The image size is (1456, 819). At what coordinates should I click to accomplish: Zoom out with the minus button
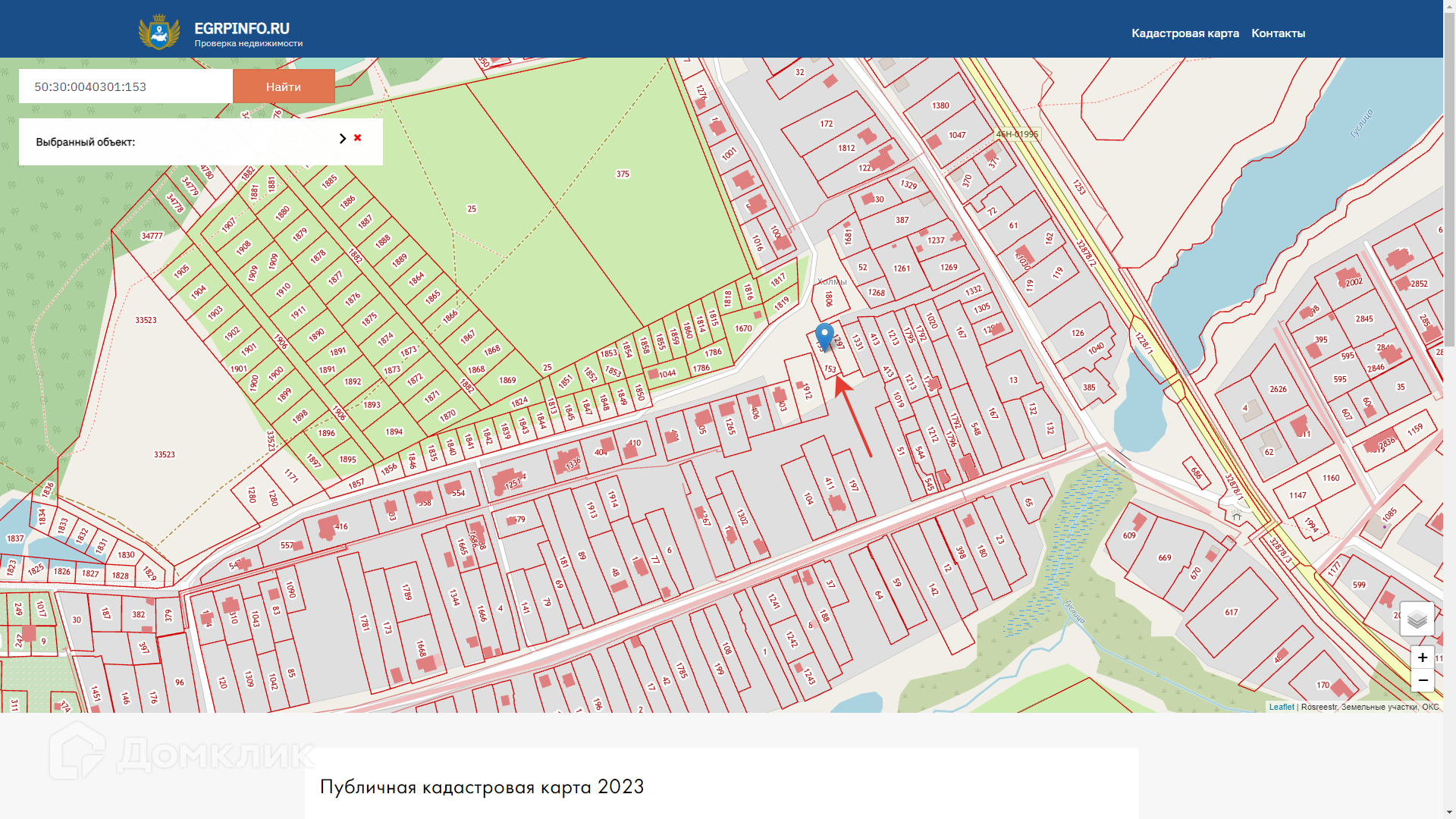1423,680
